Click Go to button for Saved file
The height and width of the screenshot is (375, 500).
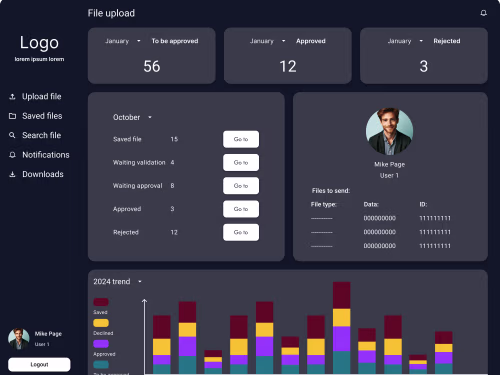click(x=241, y=139)
